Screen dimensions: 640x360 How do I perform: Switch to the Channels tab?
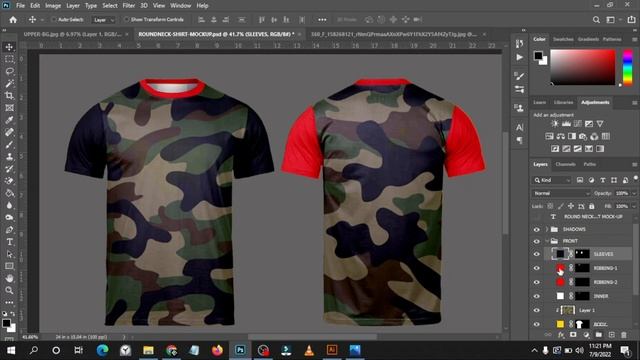(565, 164)
